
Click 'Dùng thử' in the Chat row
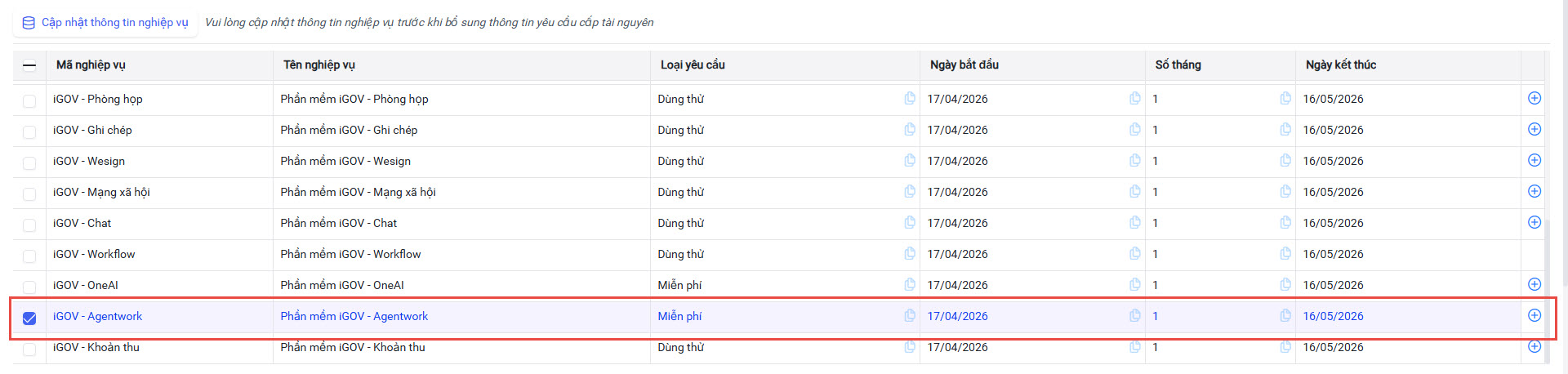pos(681,223)
